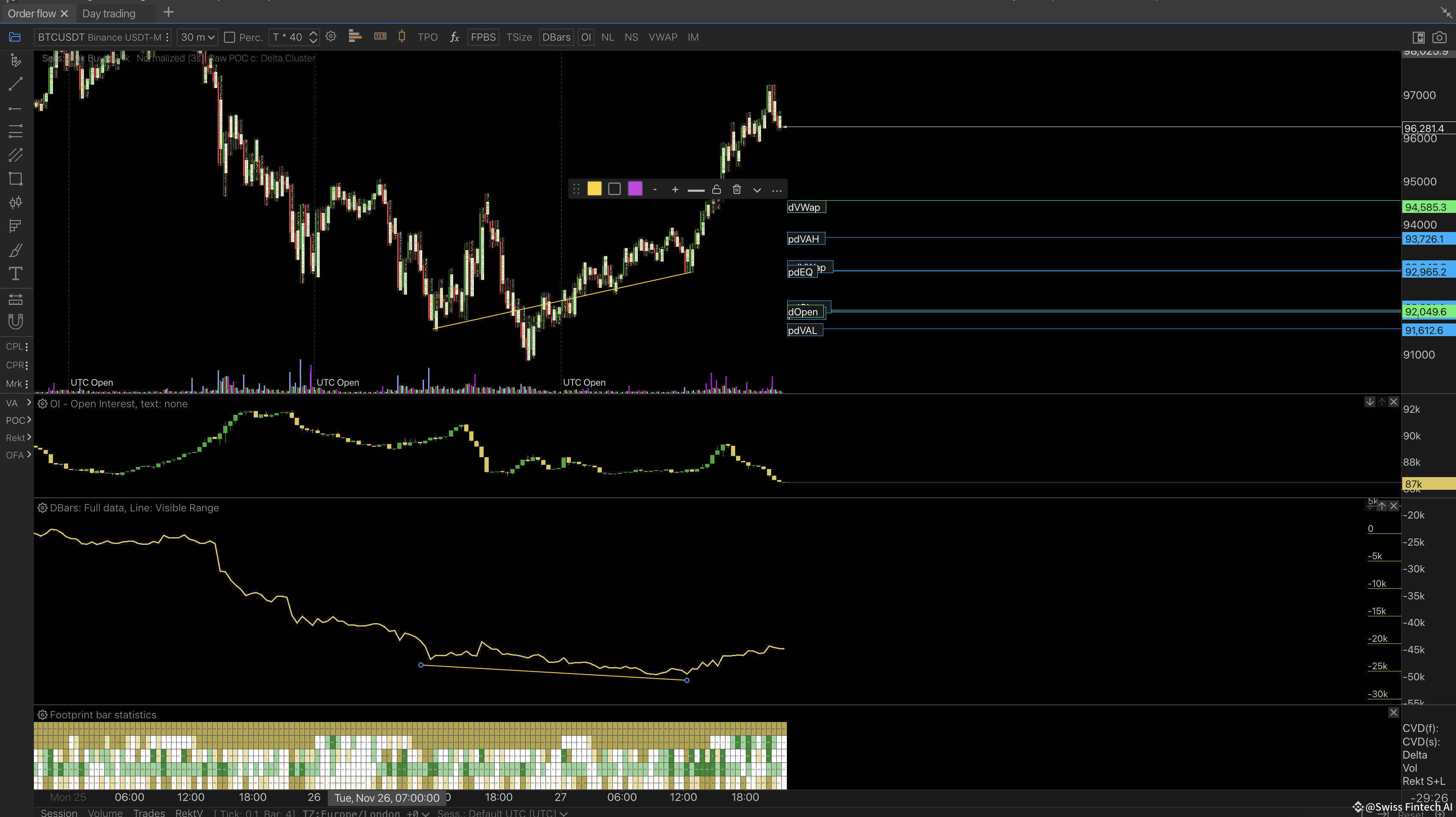Toggle the FPBS indicator
This screenshot has height=817, width=1456.
click(483, 37)
